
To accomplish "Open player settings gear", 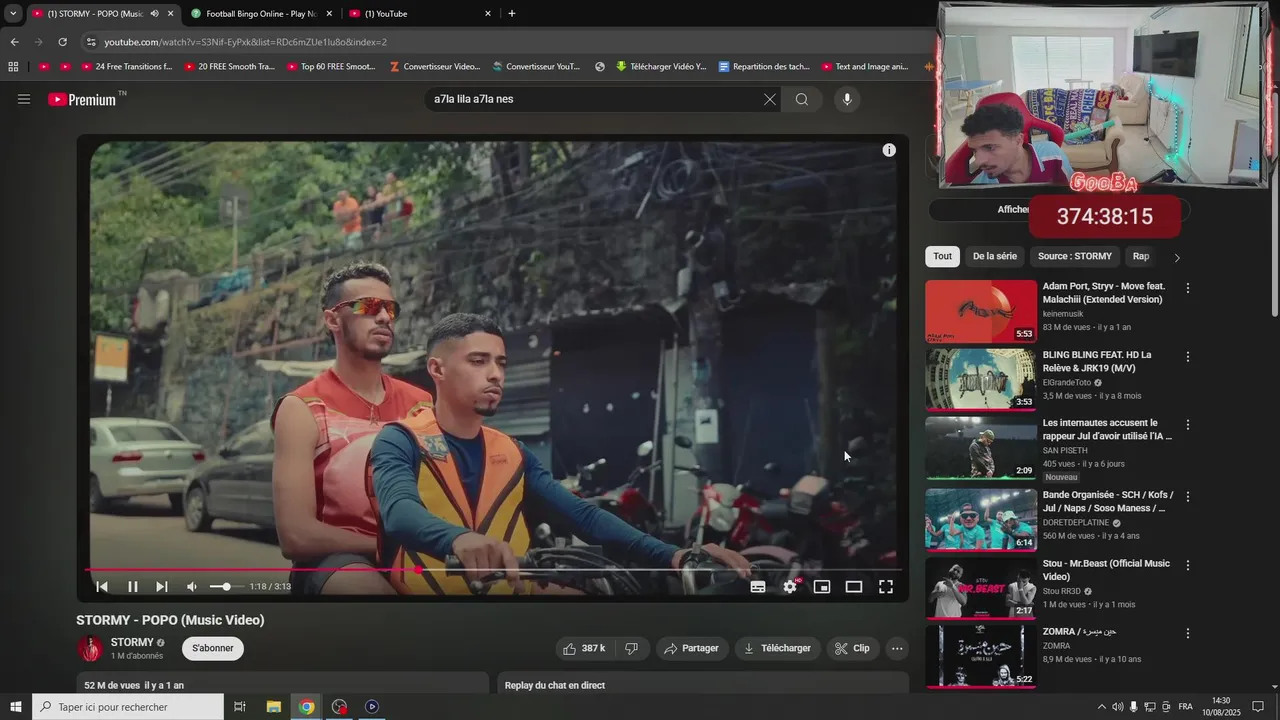I will (x=790, y=587).
